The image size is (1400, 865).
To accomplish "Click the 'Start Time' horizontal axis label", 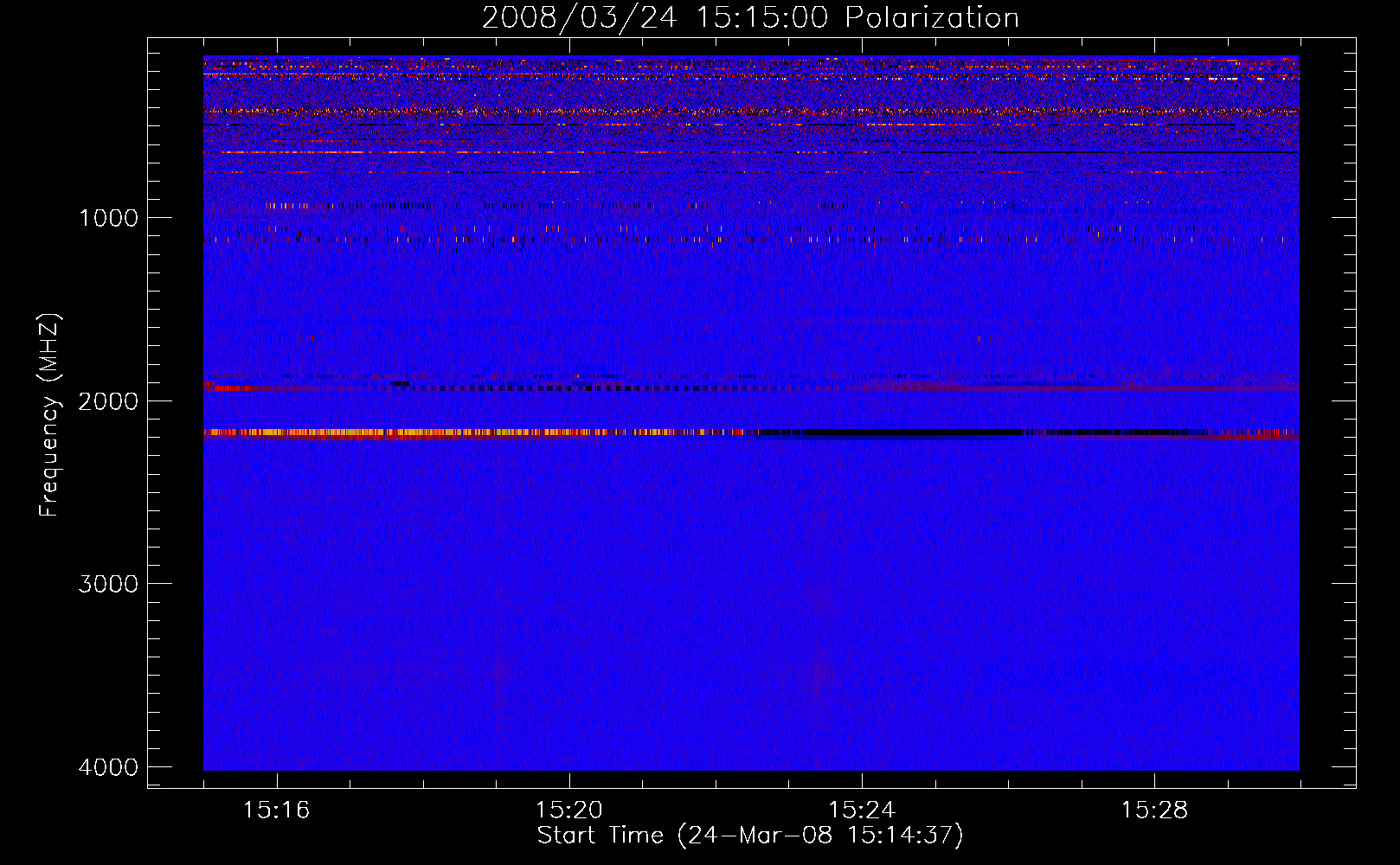I will coord(600,836).
